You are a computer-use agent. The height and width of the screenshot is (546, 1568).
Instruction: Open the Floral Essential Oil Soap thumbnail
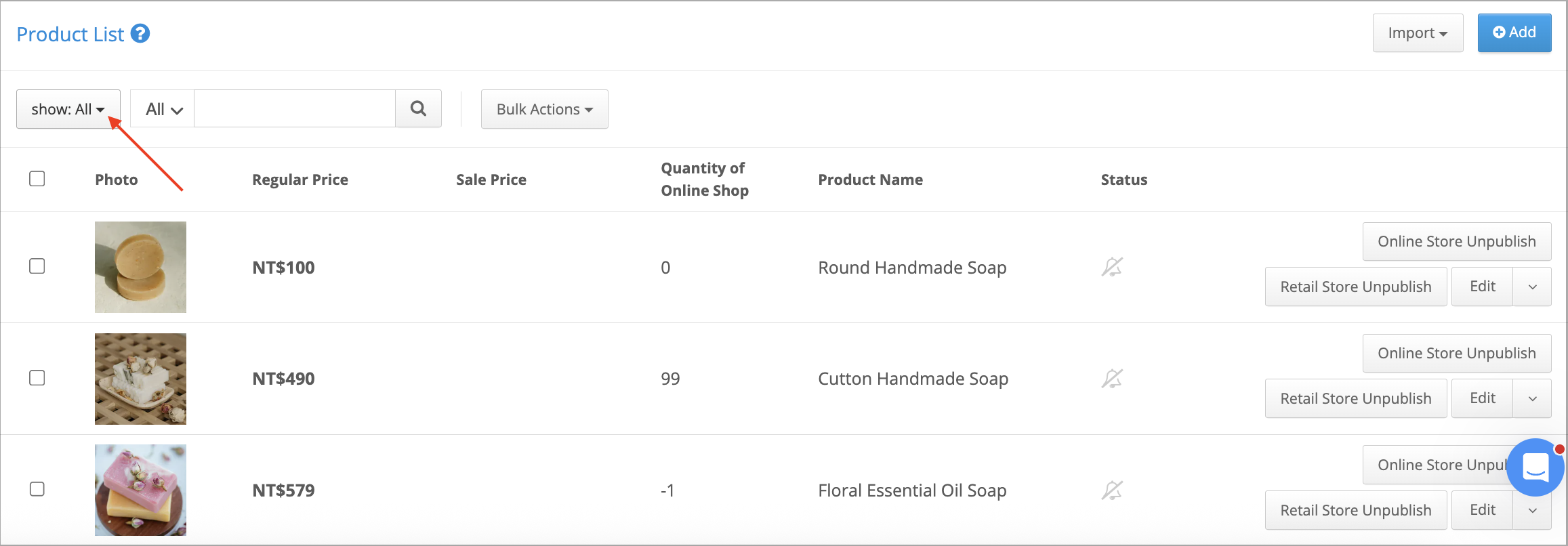[x=140, y=490]
